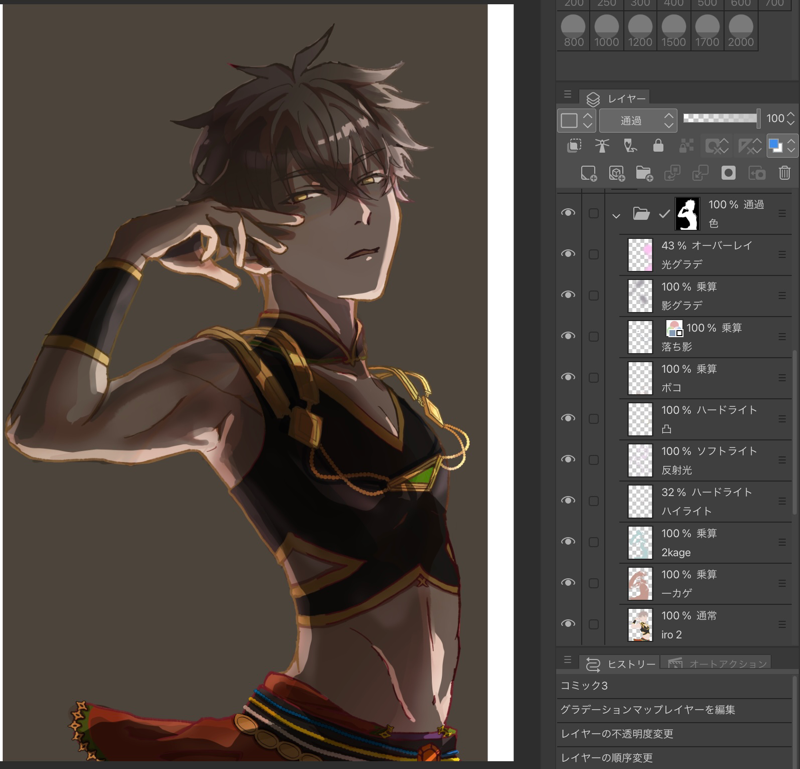Toggle visibility of 落ち影 layer

tap(568, 336)
